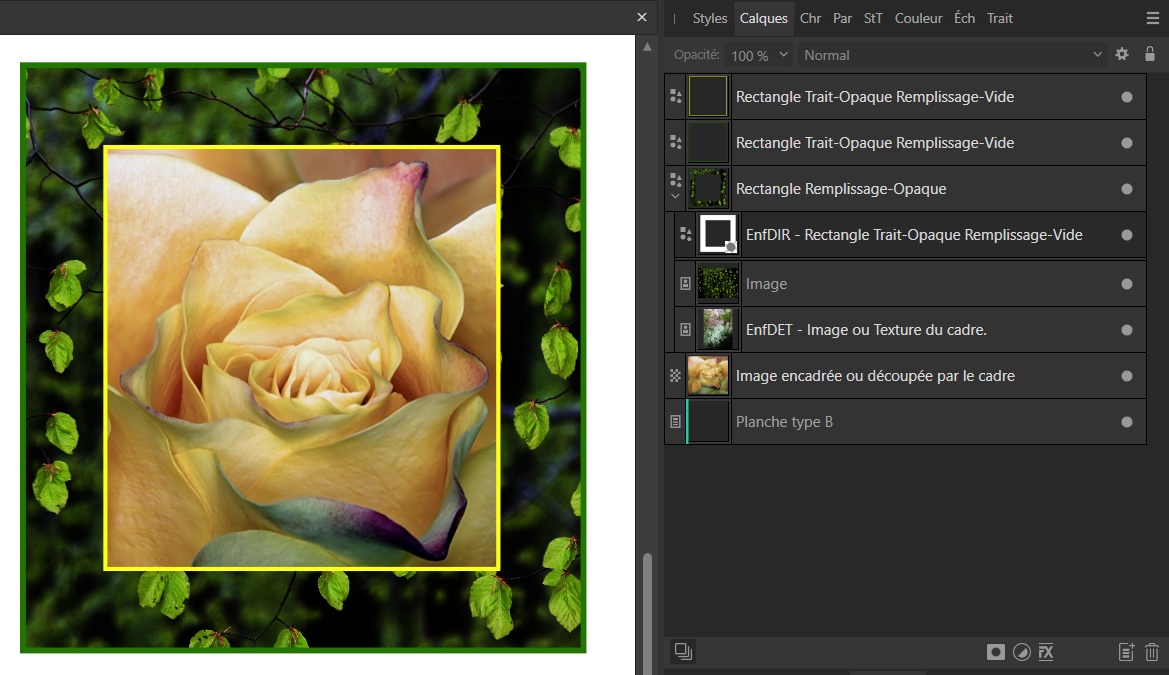
Task: Click the type icon of the second Rectangle Trait-Opaque layer
Action: (x=675, y=142)
